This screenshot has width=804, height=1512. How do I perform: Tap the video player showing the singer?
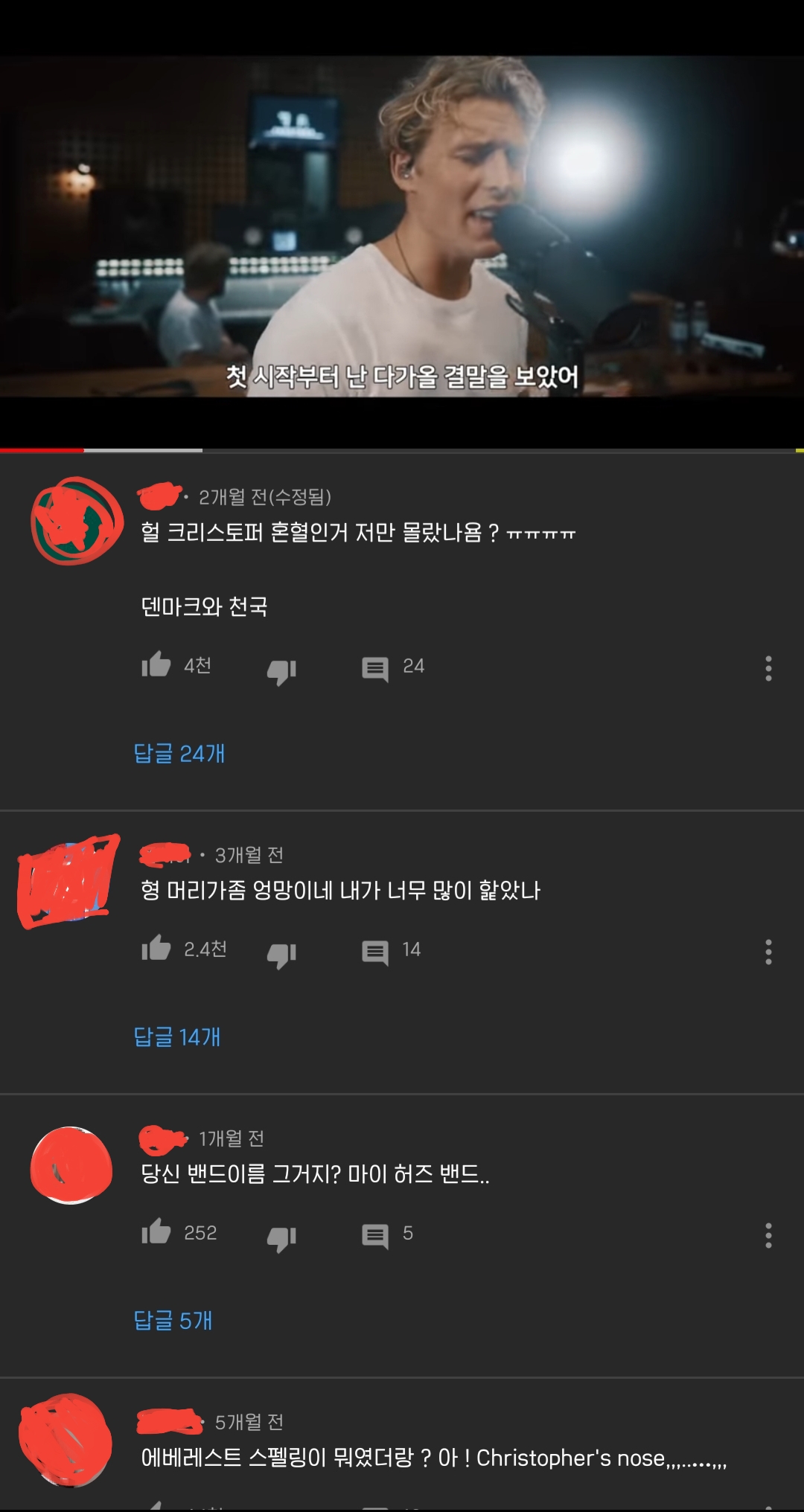click(x=402, y=227)
